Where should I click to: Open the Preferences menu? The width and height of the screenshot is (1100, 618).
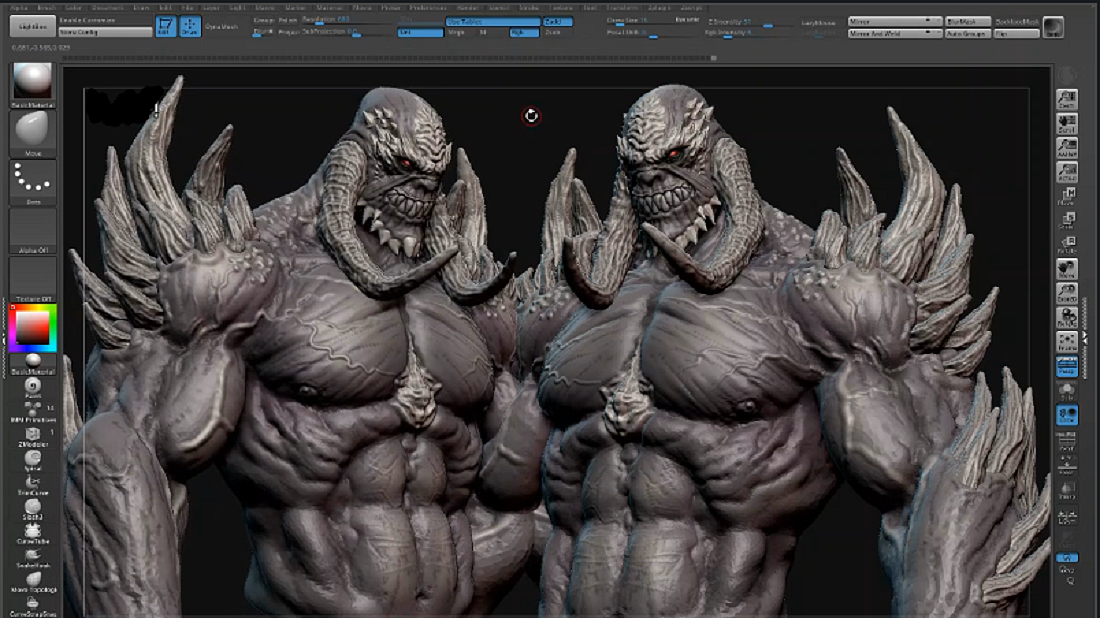[x=428, y=7]
